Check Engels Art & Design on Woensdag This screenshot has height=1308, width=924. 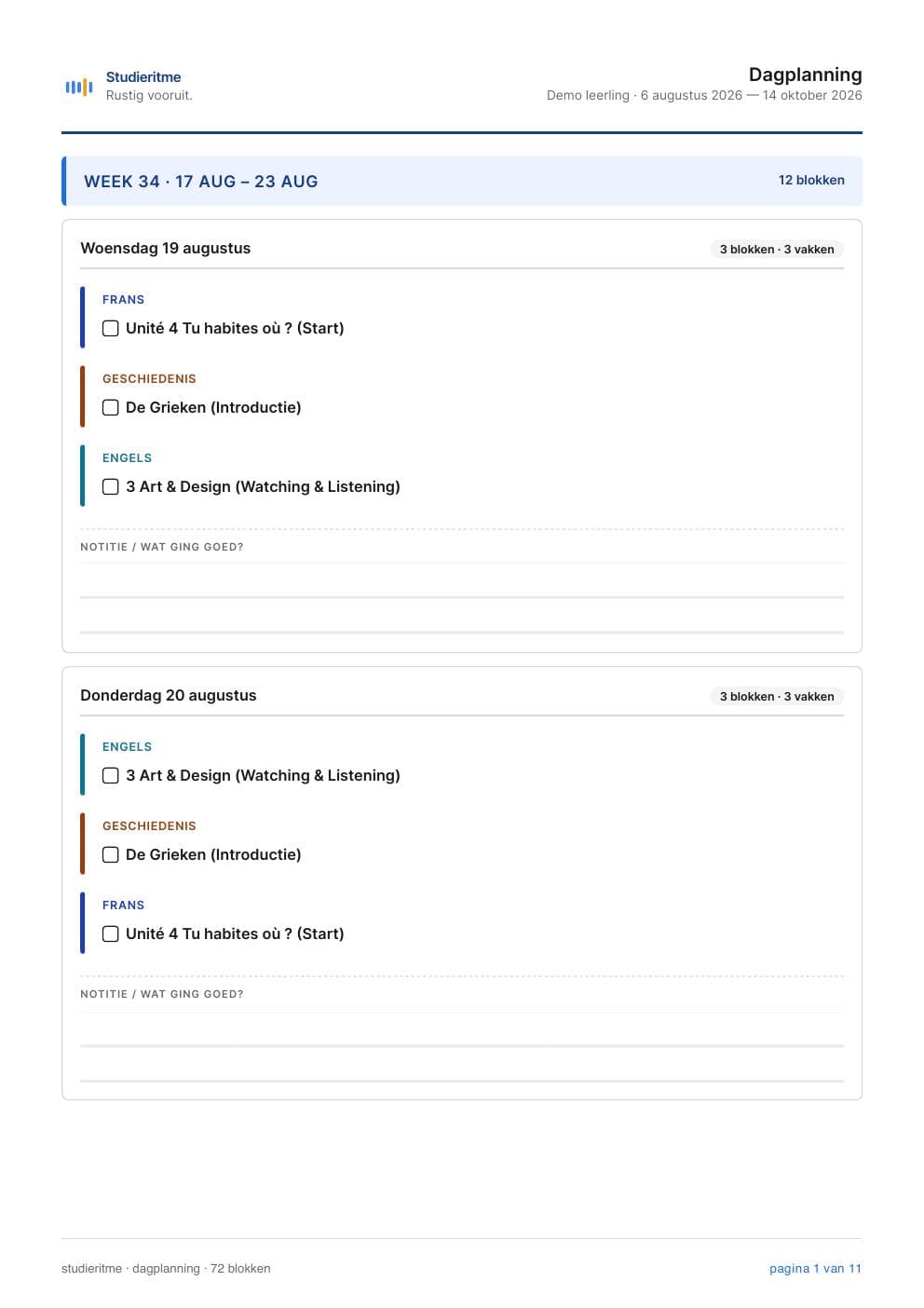110,487
